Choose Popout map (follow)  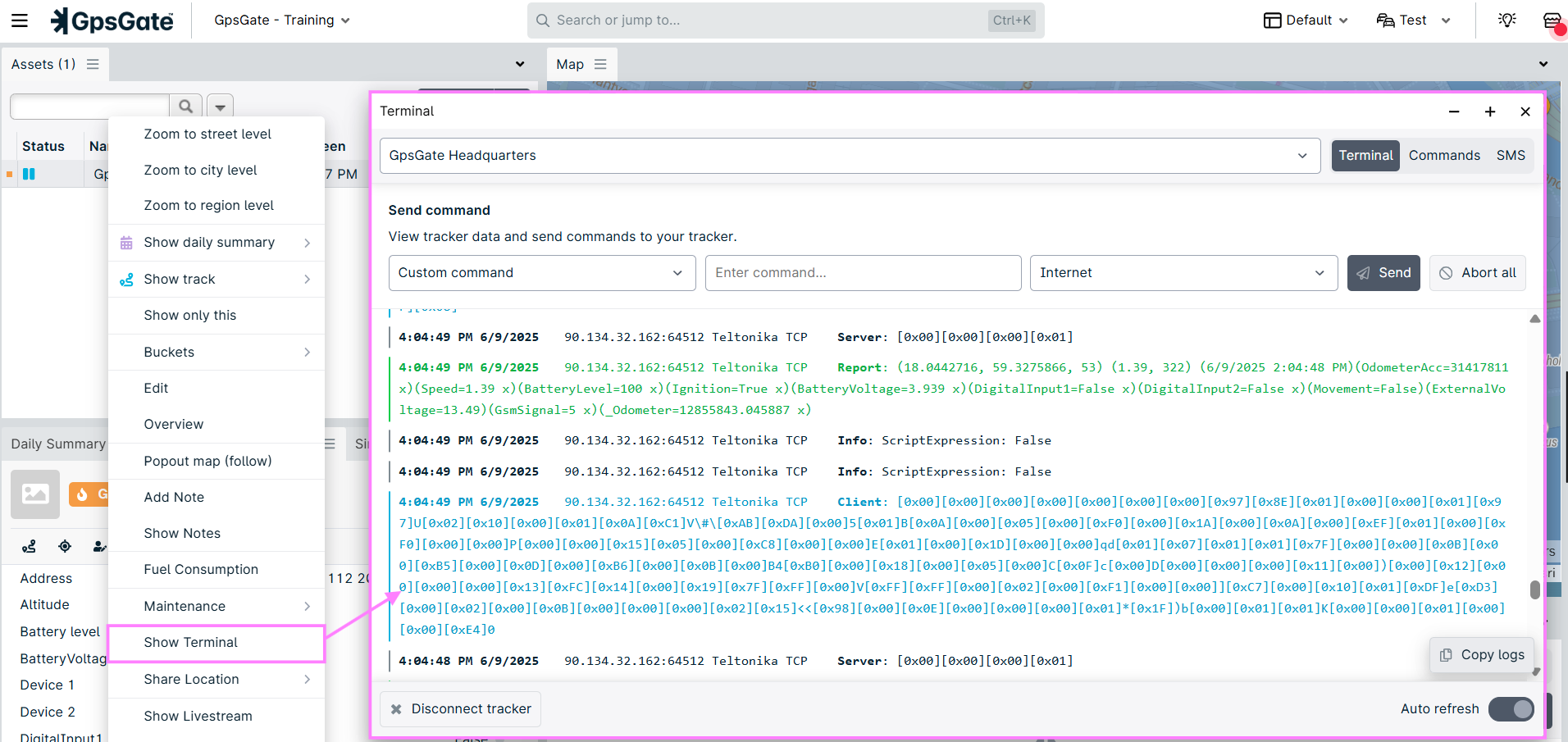click(217, 461)
